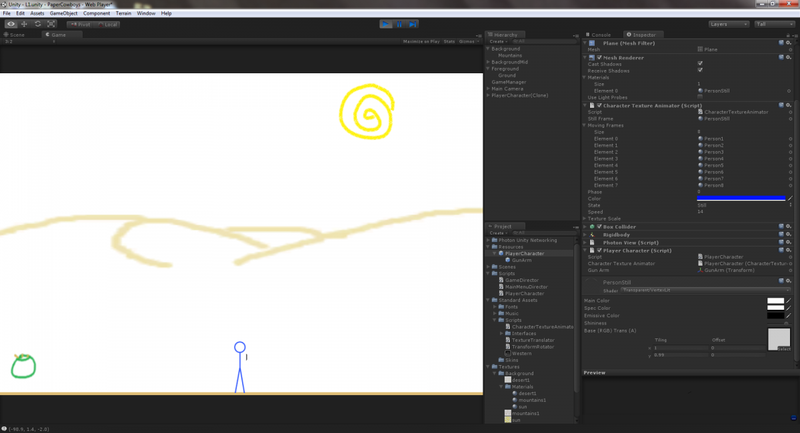
Task: Switch to the Scene tab
Action: pyautogui.click(x=15, y=35)
